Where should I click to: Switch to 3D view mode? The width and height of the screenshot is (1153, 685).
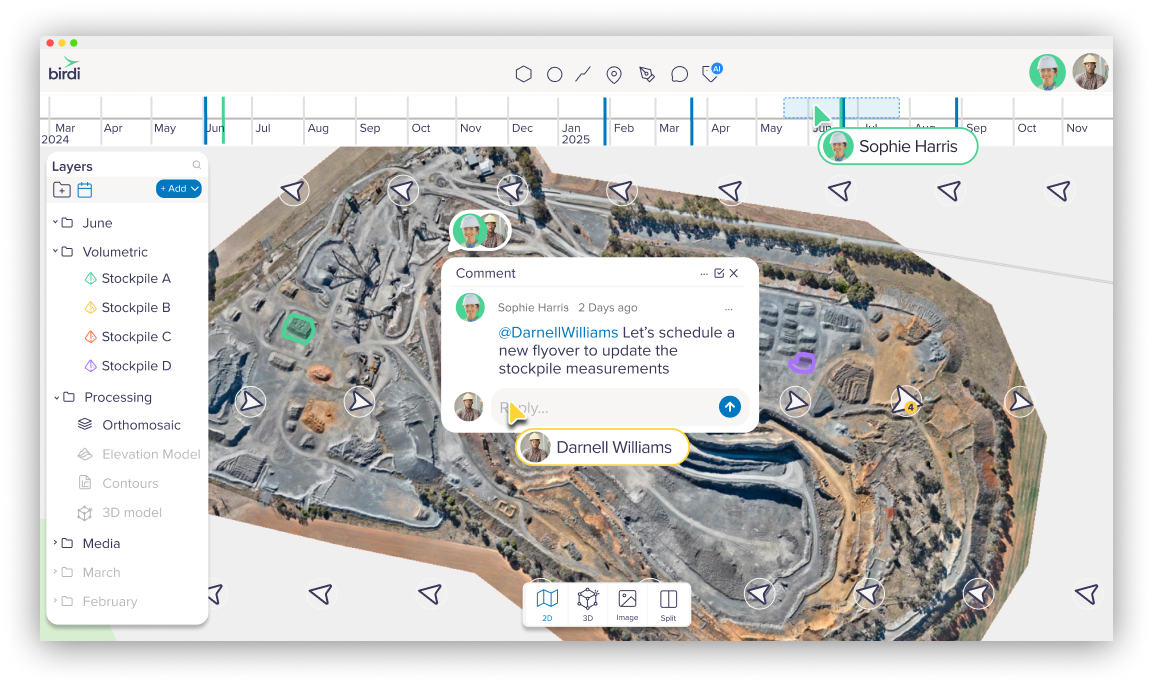tap(587, 604)
